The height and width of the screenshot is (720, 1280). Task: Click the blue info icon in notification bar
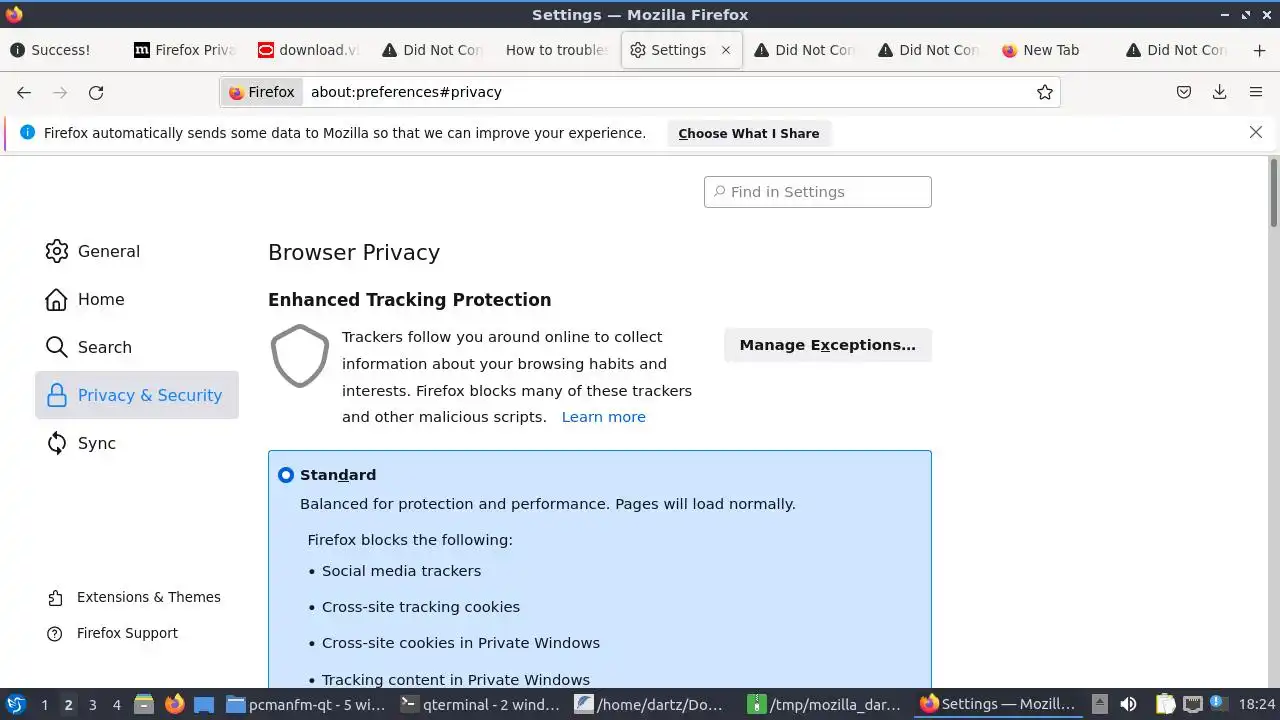pyautogui.click(x=27, y=132)
